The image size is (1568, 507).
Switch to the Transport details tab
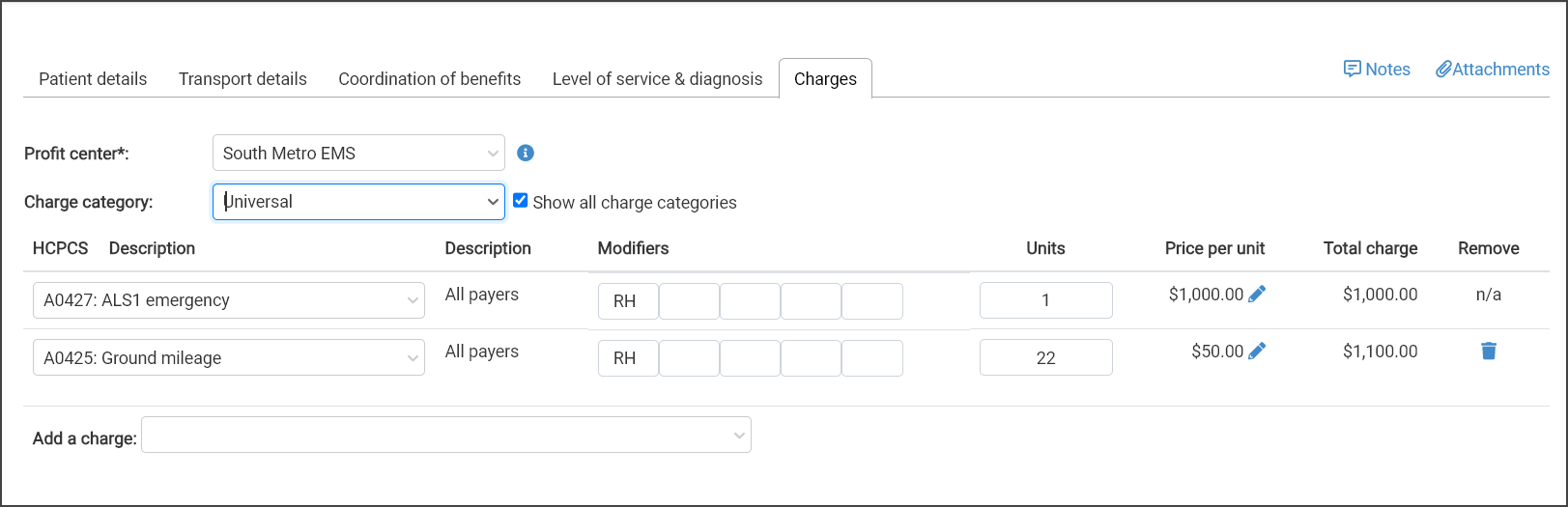coord(242,79)
